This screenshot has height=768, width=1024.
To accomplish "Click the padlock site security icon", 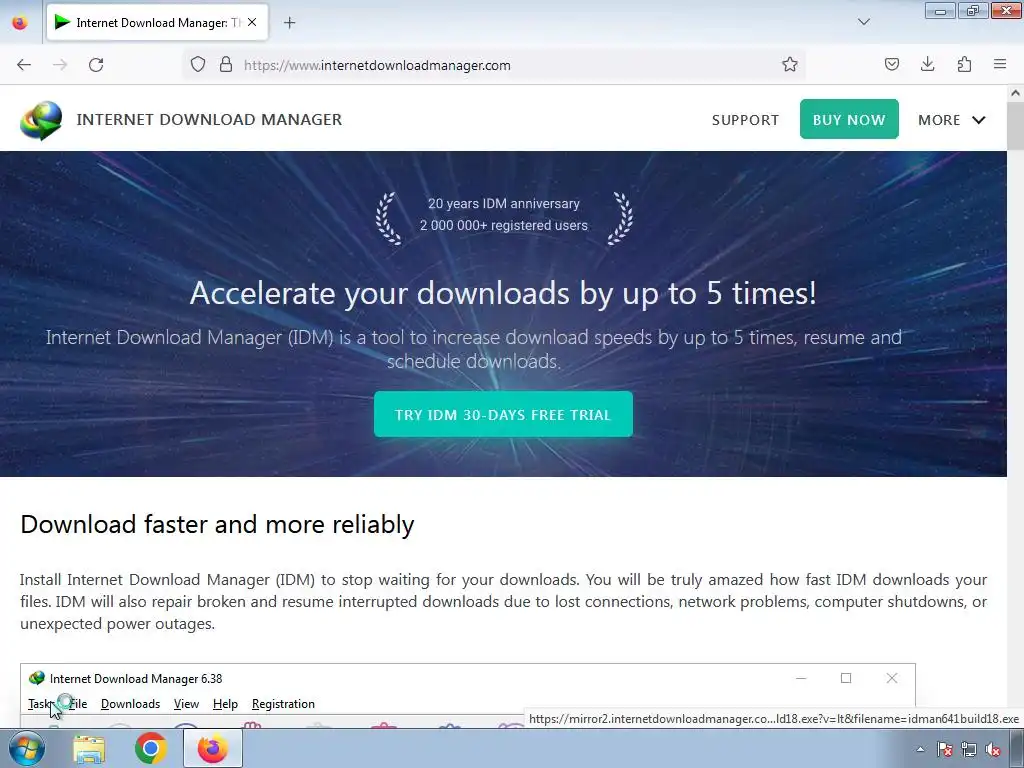I will pyautogui.click(x=226, y=65).
